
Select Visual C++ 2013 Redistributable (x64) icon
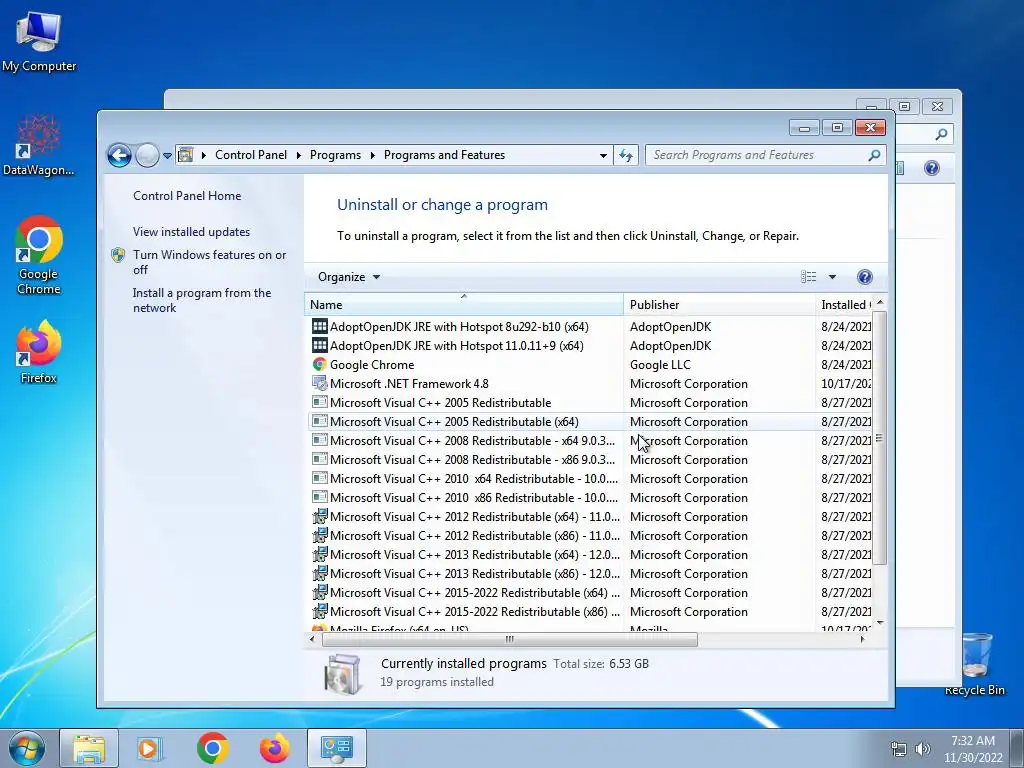(319, 554)
